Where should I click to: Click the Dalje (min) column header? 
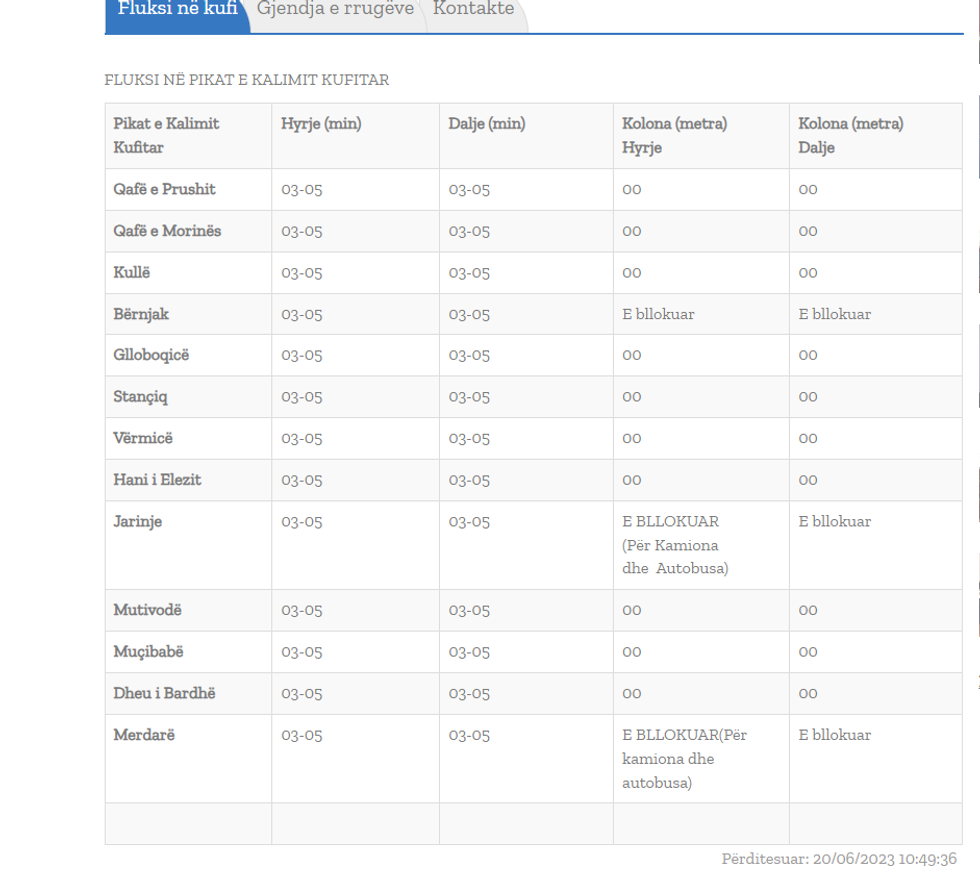pyautogui.click(x=487, y=124)
